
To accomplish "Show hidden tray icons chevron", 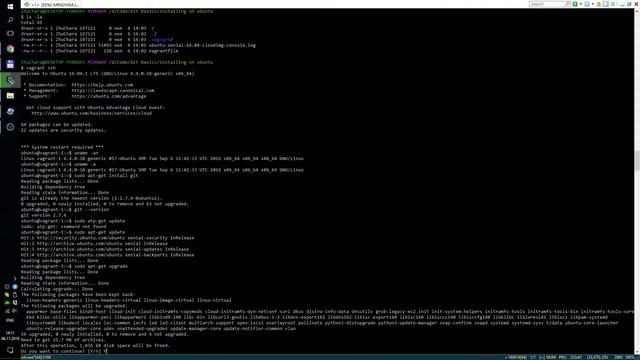I will pos(15,279).
